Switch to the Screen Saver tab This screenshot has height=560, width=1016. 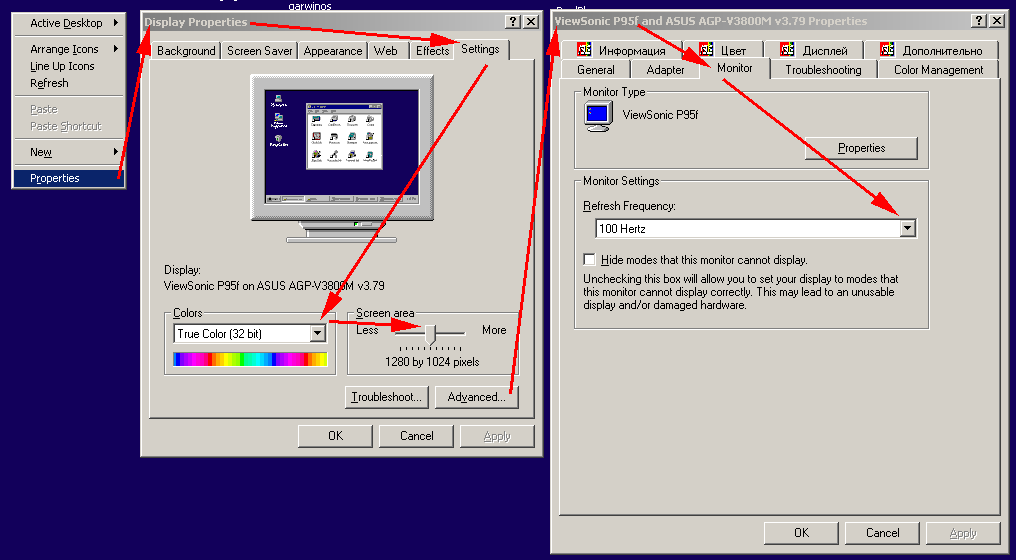(x=258, y=50)
